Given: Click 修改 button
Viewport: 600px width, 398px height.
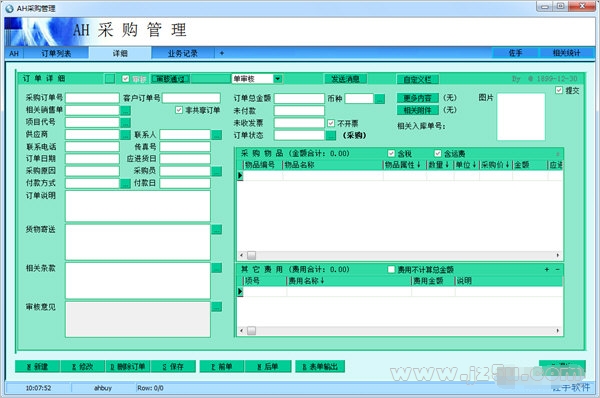Looking at the screenshot, I should click(x=83, y=366).
